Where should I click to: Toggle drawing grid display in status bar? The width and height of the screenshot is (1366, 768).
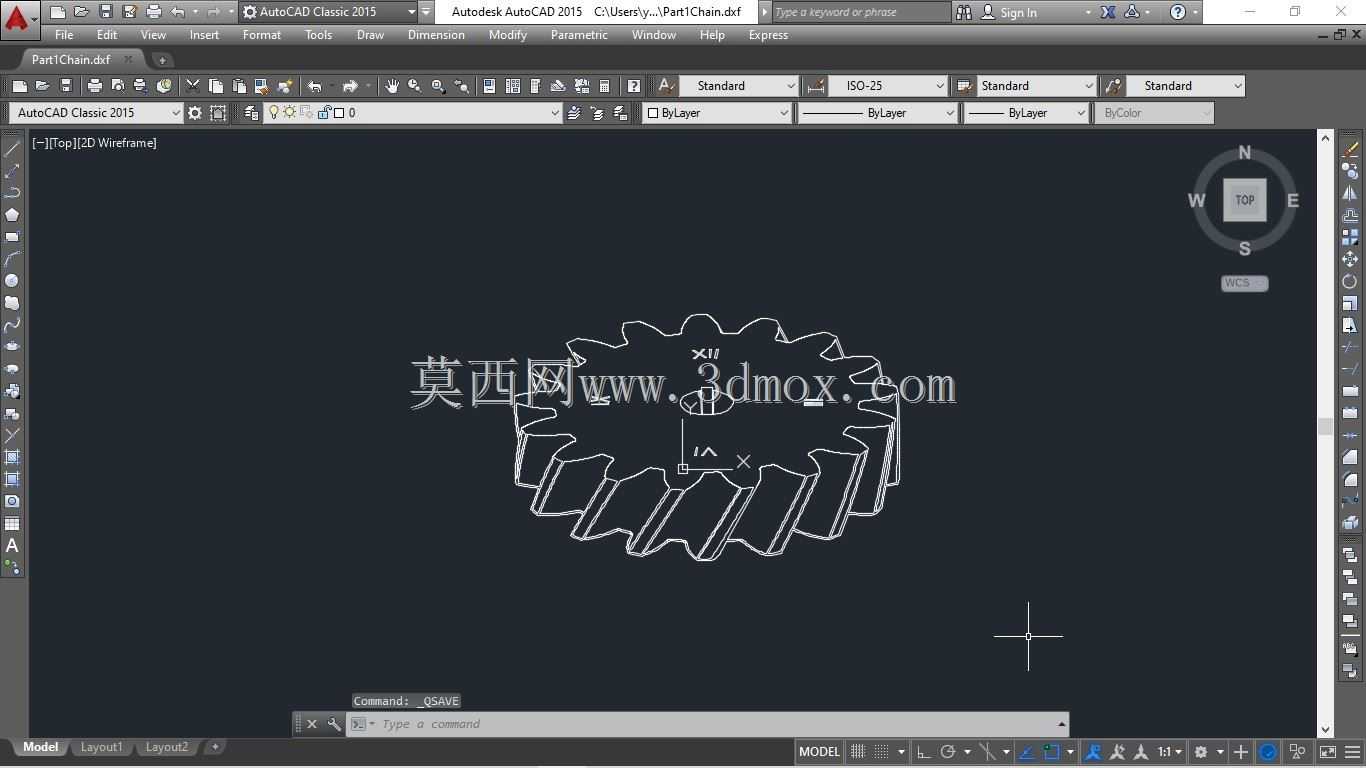tap(858, 752)
